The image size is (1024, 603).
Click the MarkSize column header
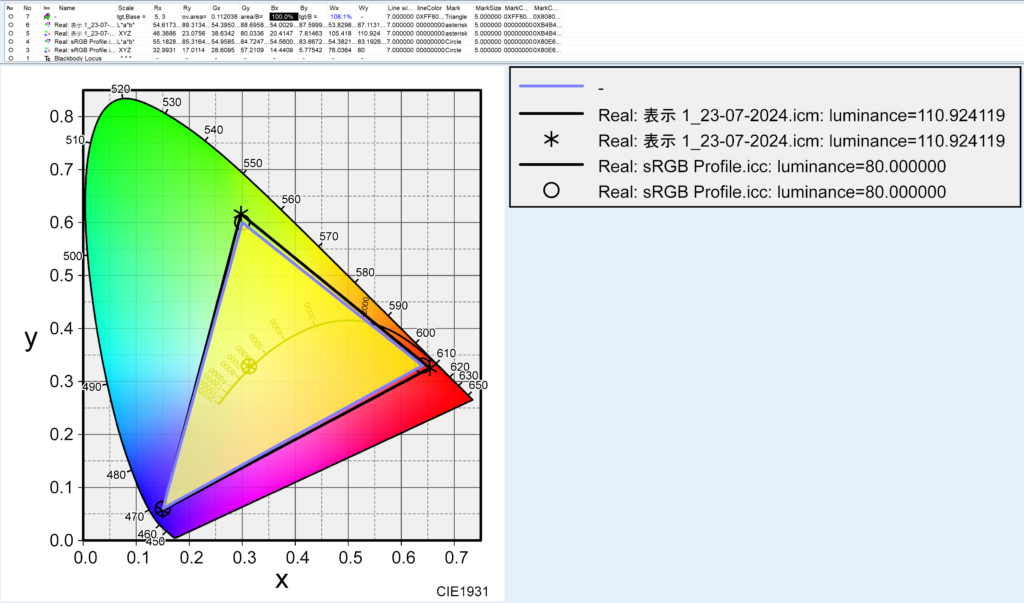(488, 8)
